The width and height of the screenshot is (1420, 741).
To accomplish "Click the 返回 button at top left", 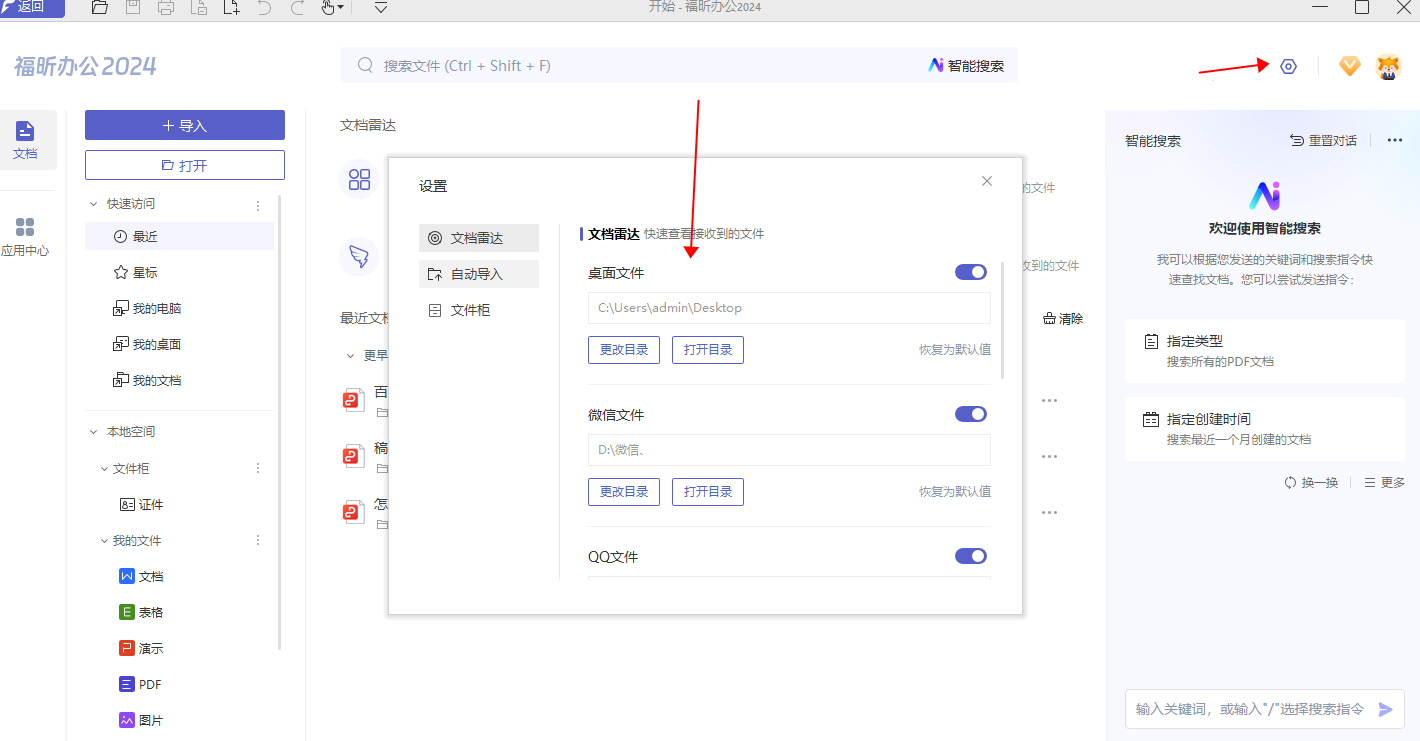I will coord(32,7).
